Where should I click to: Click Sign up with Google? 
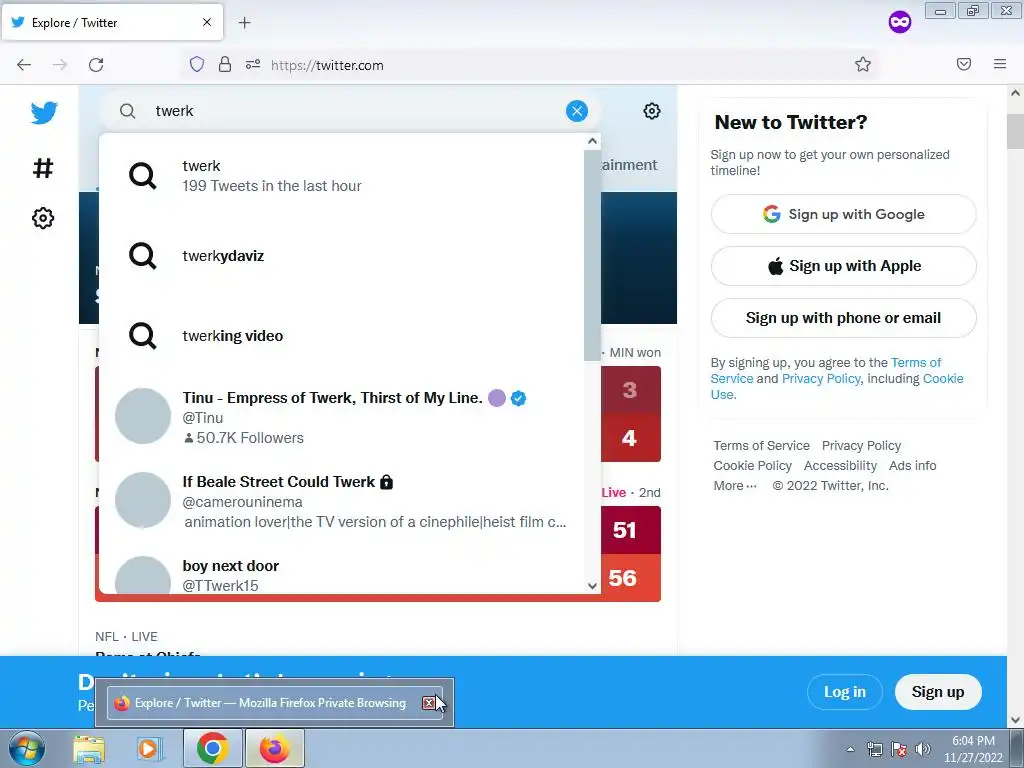point(843,214)
